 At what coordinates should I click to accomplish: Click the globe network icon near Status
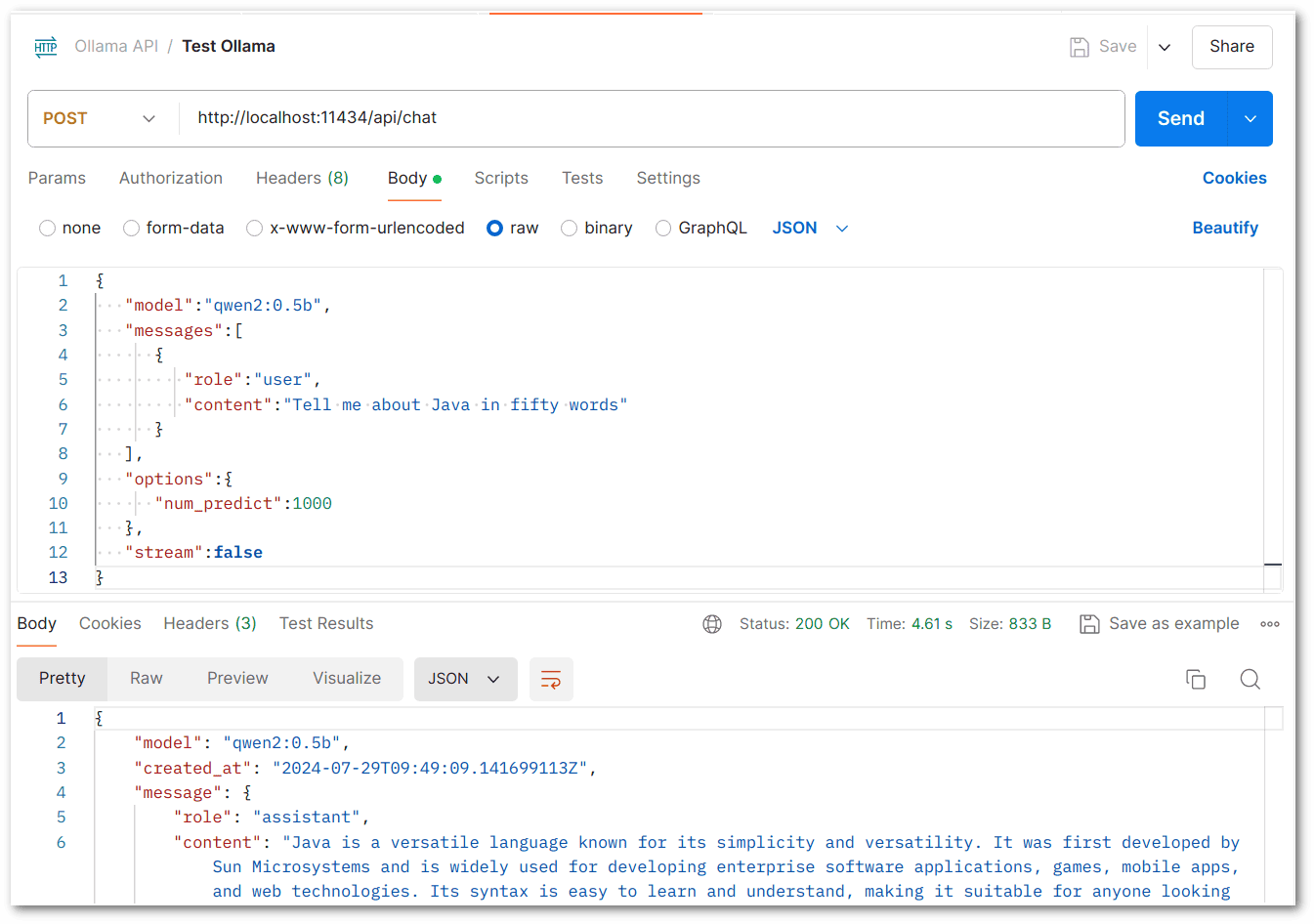(712, 624)
